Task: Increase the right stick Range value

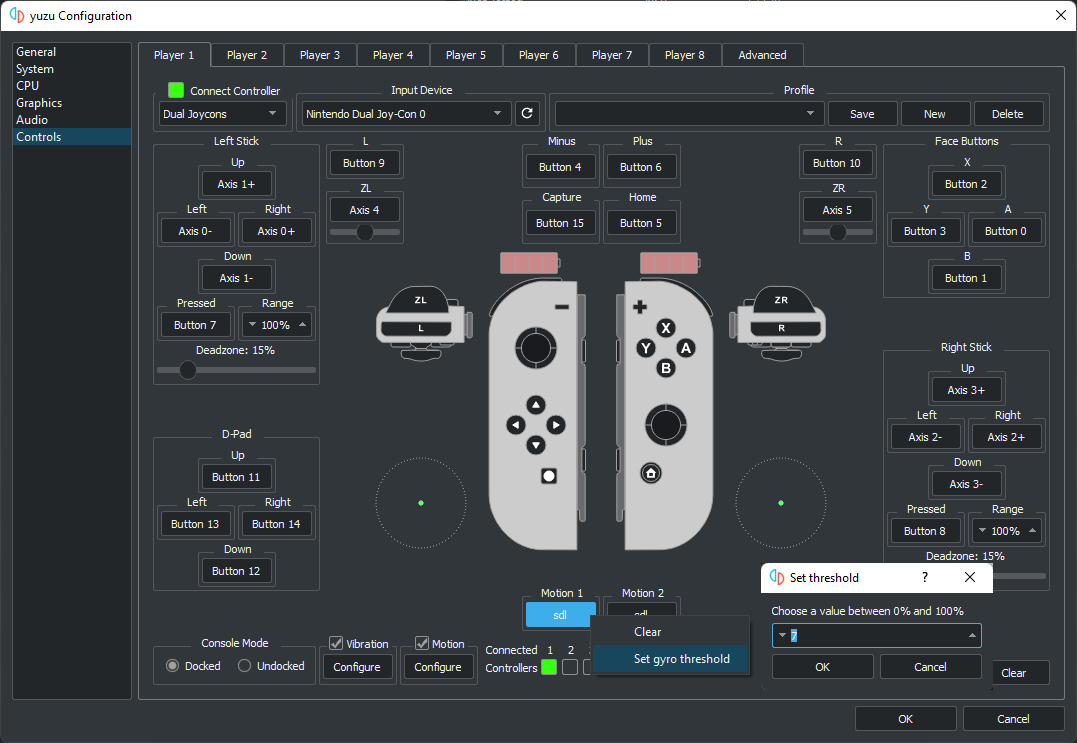Action: [x=1032, y=531]
